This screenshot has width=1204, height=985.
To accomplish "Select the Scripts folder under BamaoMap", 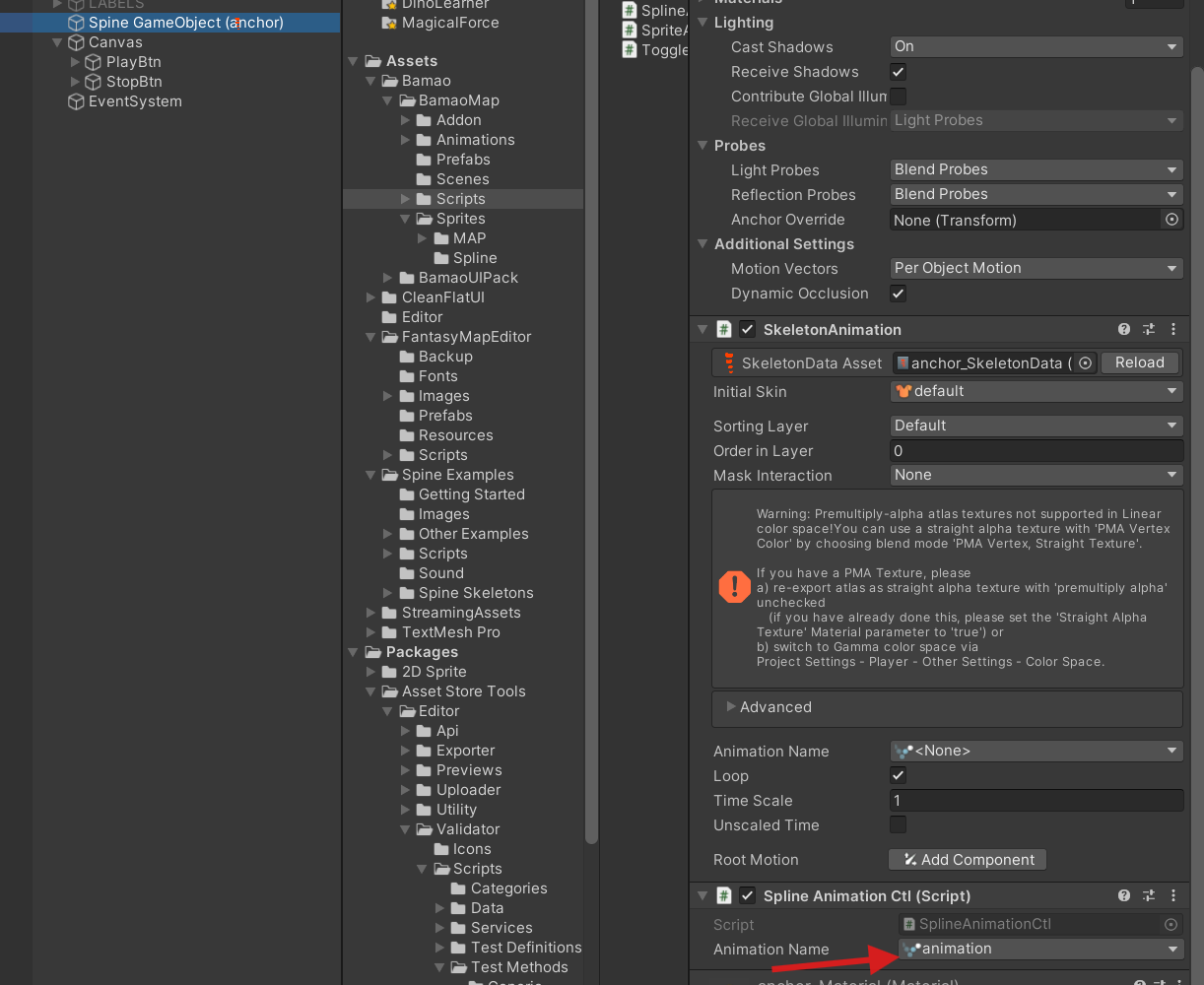I will (x=460, y=199).
